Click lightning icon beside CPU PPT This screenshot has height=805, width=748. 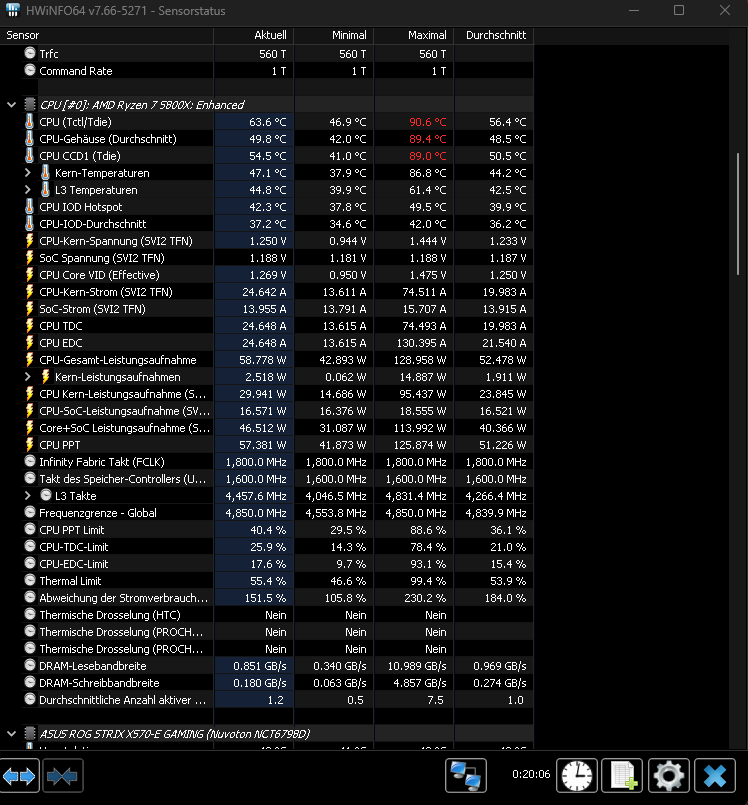click(30, 445)
